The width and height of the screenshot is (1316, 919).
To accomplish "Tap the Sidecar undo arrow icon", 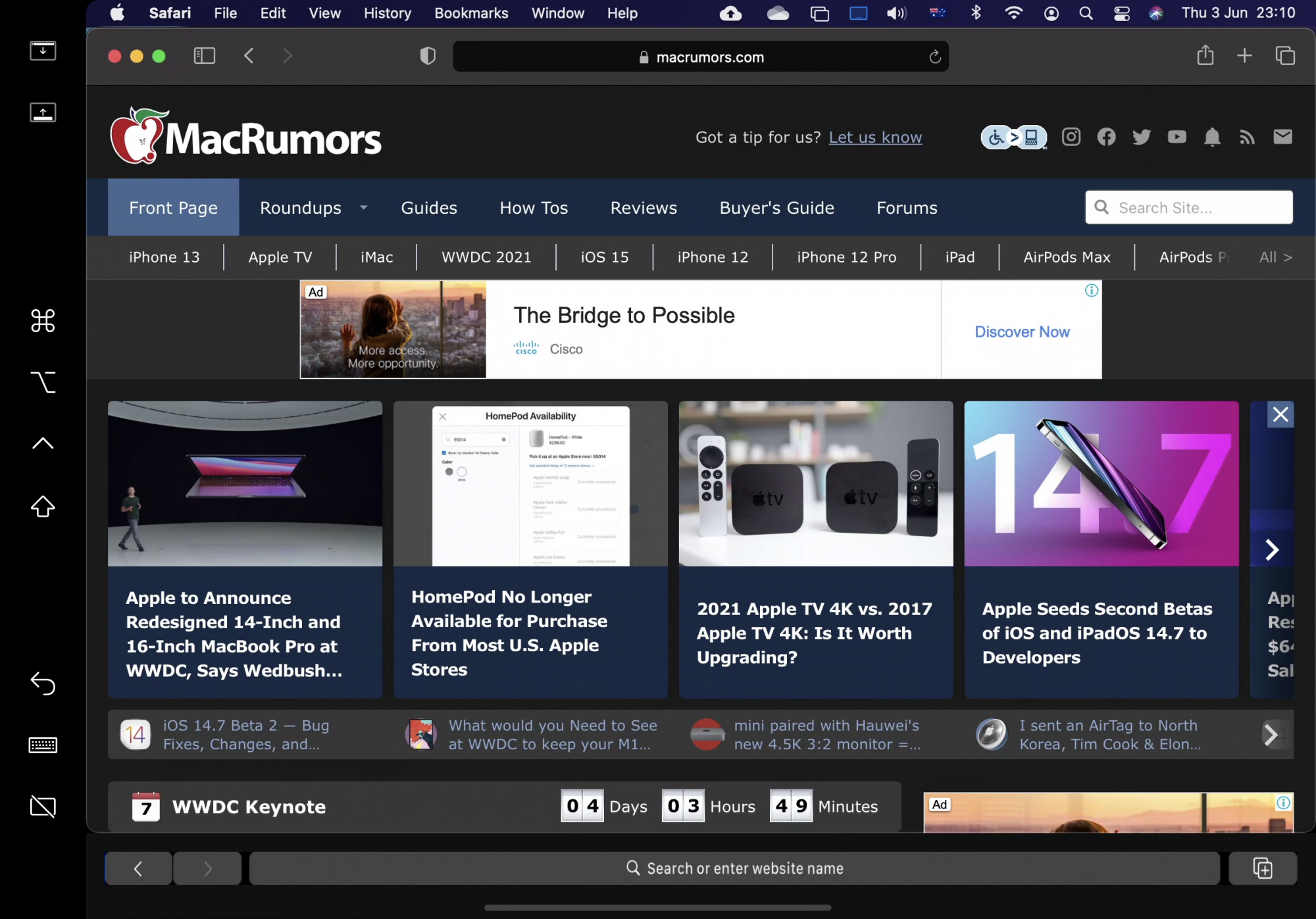I will click(x=43, y=683).
